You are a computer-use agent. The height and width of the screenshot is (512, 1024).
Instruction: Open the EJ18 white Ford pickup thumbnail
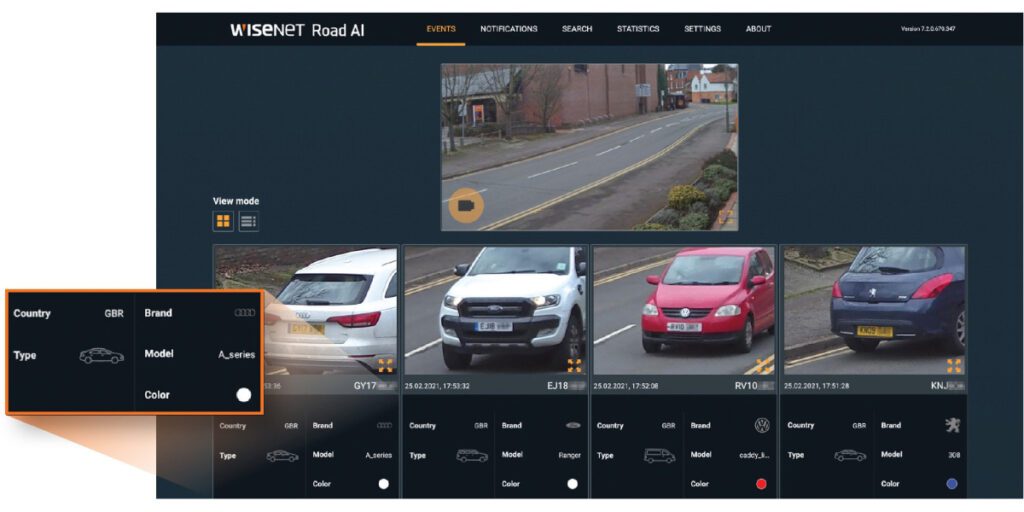[494, 310]
